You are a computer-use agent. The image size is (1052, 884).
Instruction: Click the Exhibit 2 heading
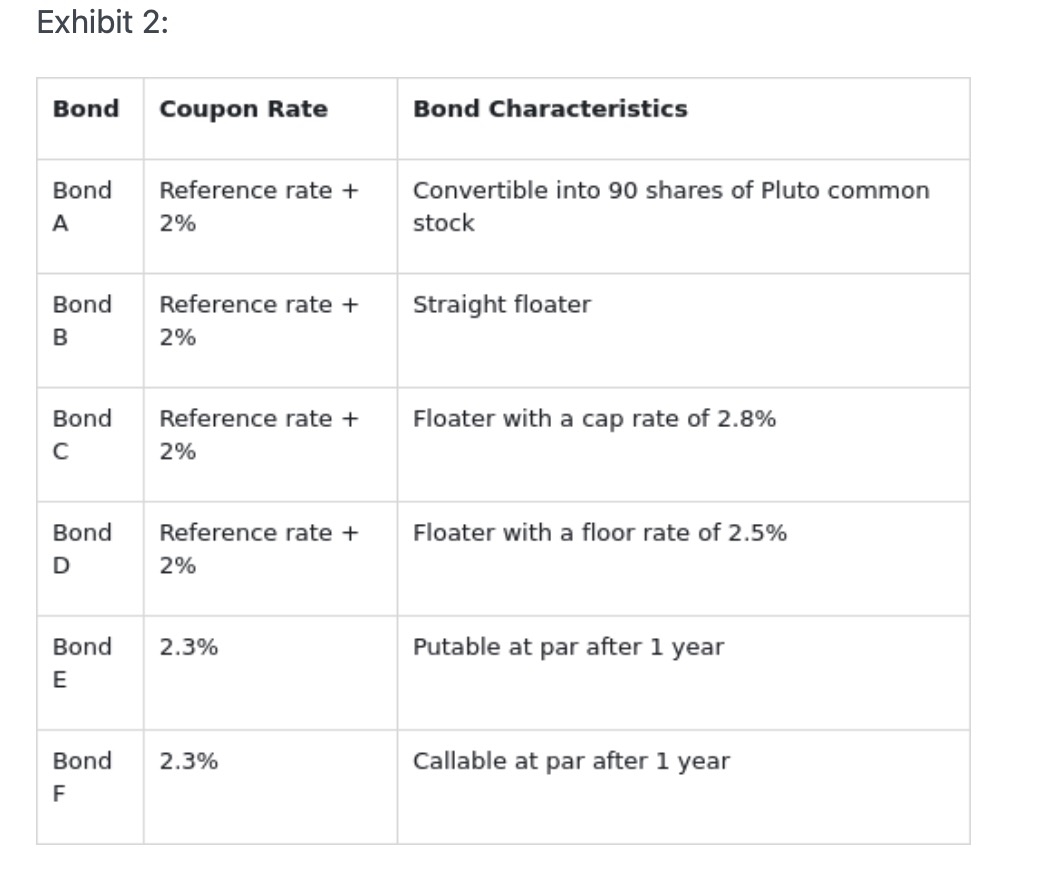click(x=103, y=23)
